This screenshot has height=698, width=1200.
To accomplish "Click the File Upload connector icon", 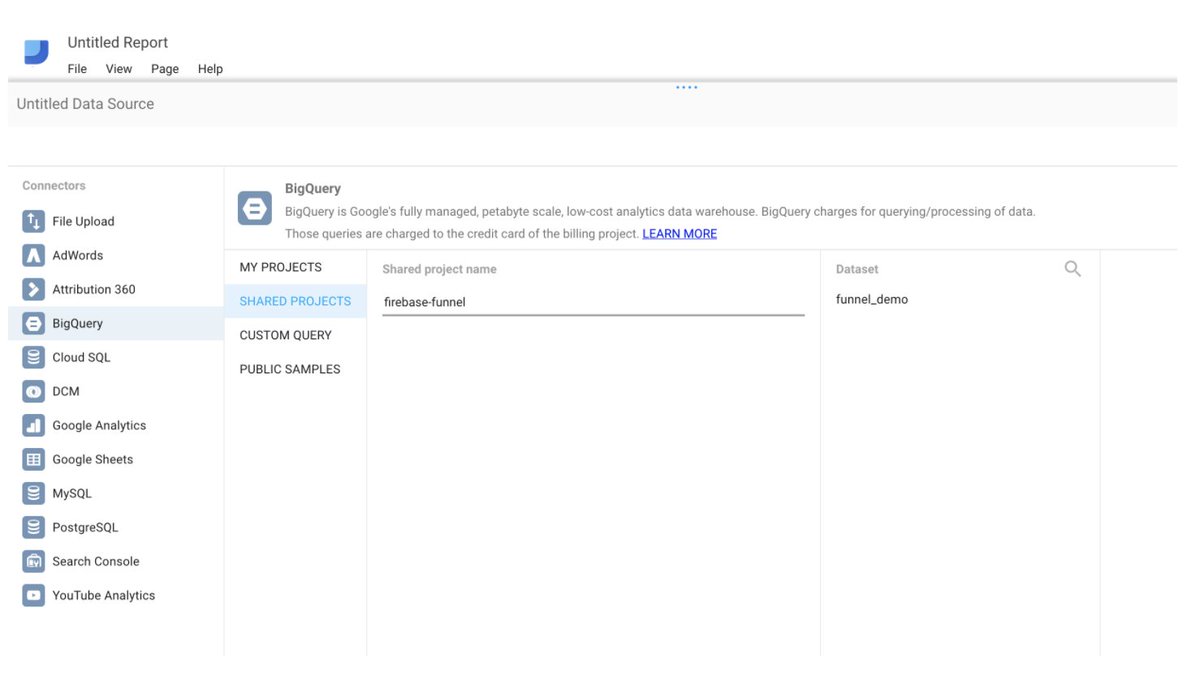I will 34,221.
